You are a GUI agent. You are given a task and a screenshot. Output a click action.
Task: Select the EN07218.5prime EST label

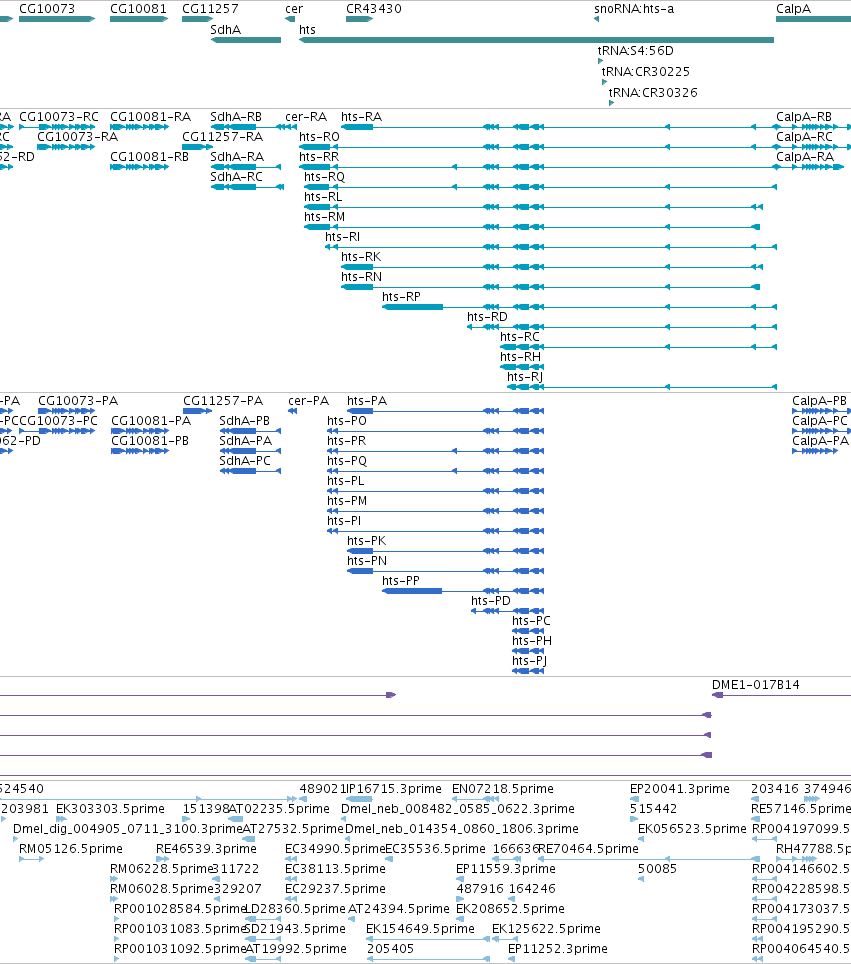click(x=503, y=789)
